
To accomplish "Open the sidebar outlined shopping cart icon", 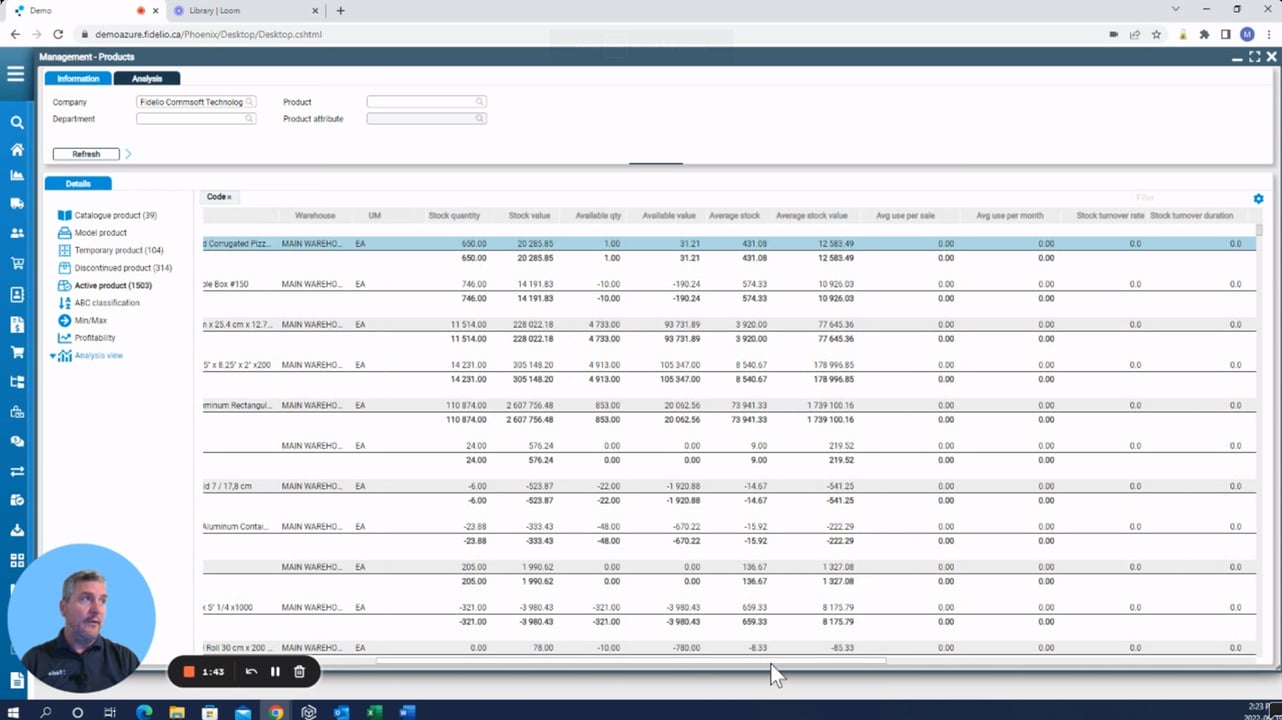I will [x=16, y=264].
